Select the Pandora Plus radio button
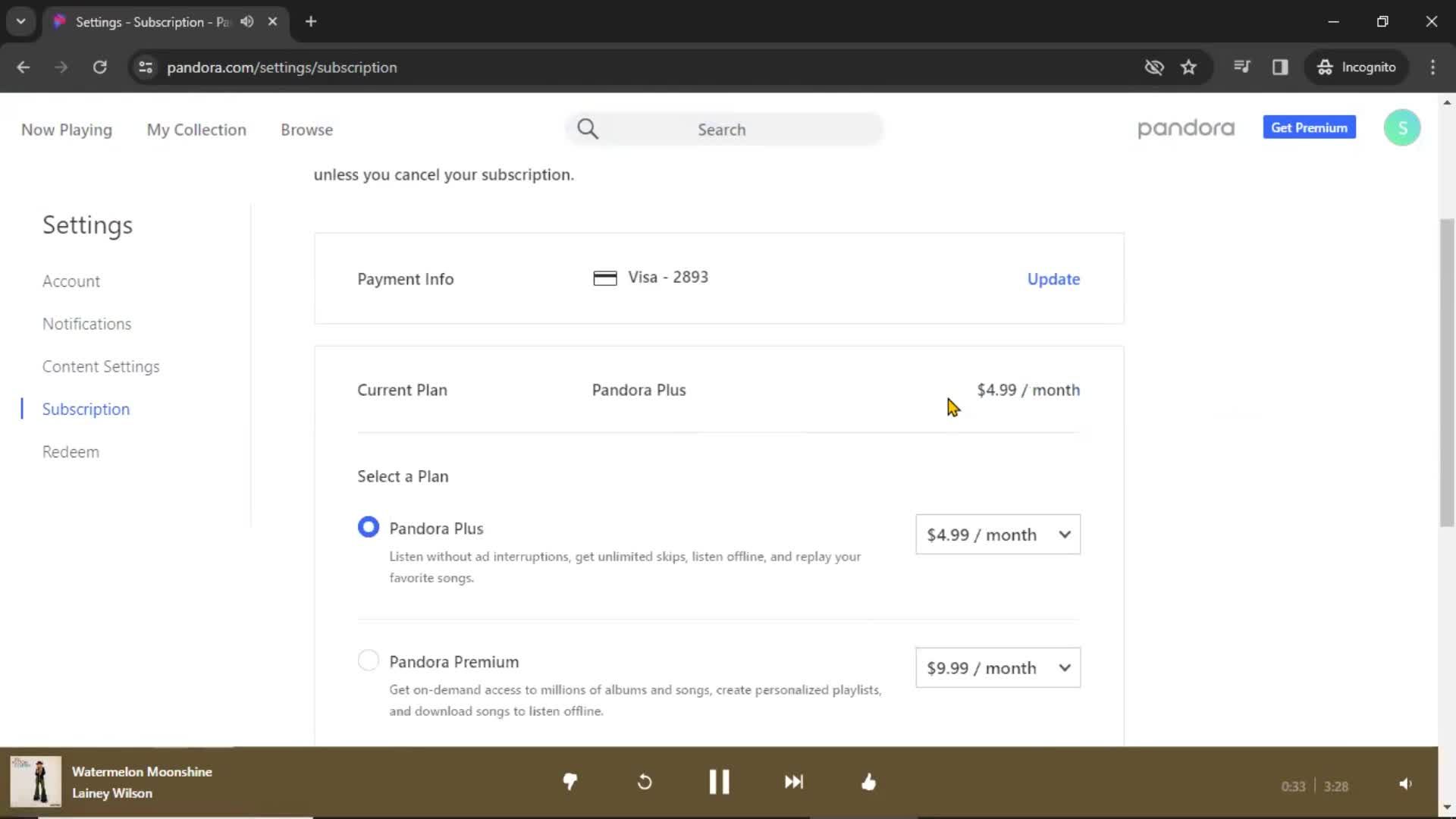The width and height of the screenshot is (1456, 819). (368, 527)
